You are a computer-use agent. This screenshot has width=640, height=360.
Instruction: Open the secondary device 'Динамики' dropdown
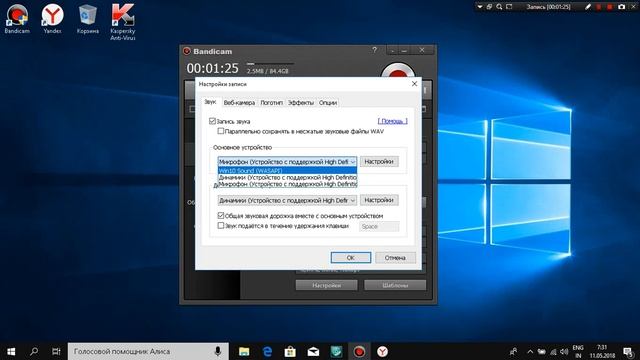click(x=287, y=200)
